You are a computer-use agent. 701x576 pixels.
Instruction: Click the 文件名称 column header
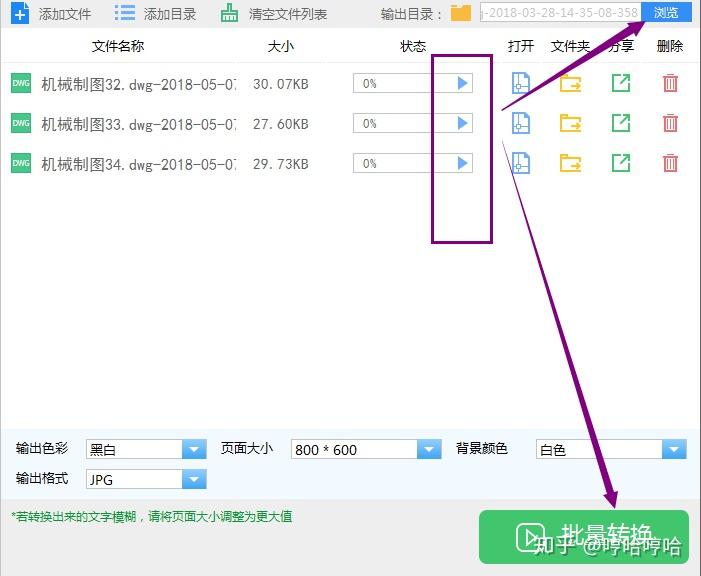pyautogui.click(x=118, y=46)
